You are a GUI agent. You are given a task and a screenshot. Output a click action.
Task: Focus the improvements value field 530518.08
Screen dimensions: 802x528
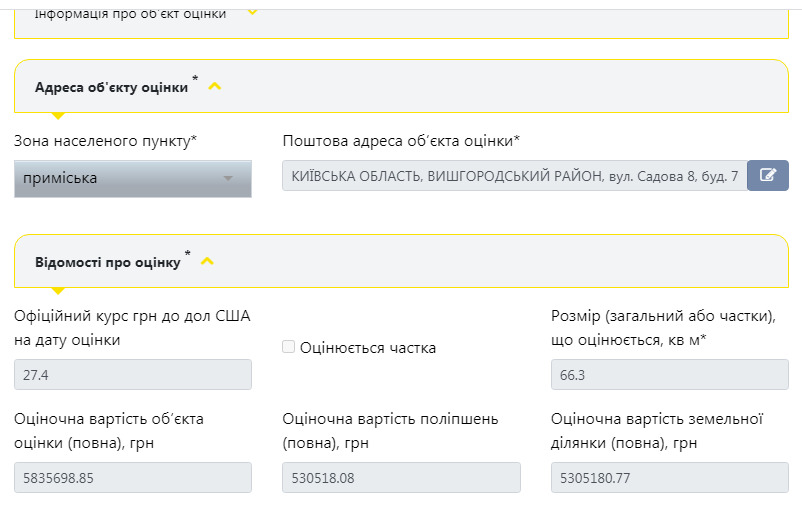tap(401, 478)
